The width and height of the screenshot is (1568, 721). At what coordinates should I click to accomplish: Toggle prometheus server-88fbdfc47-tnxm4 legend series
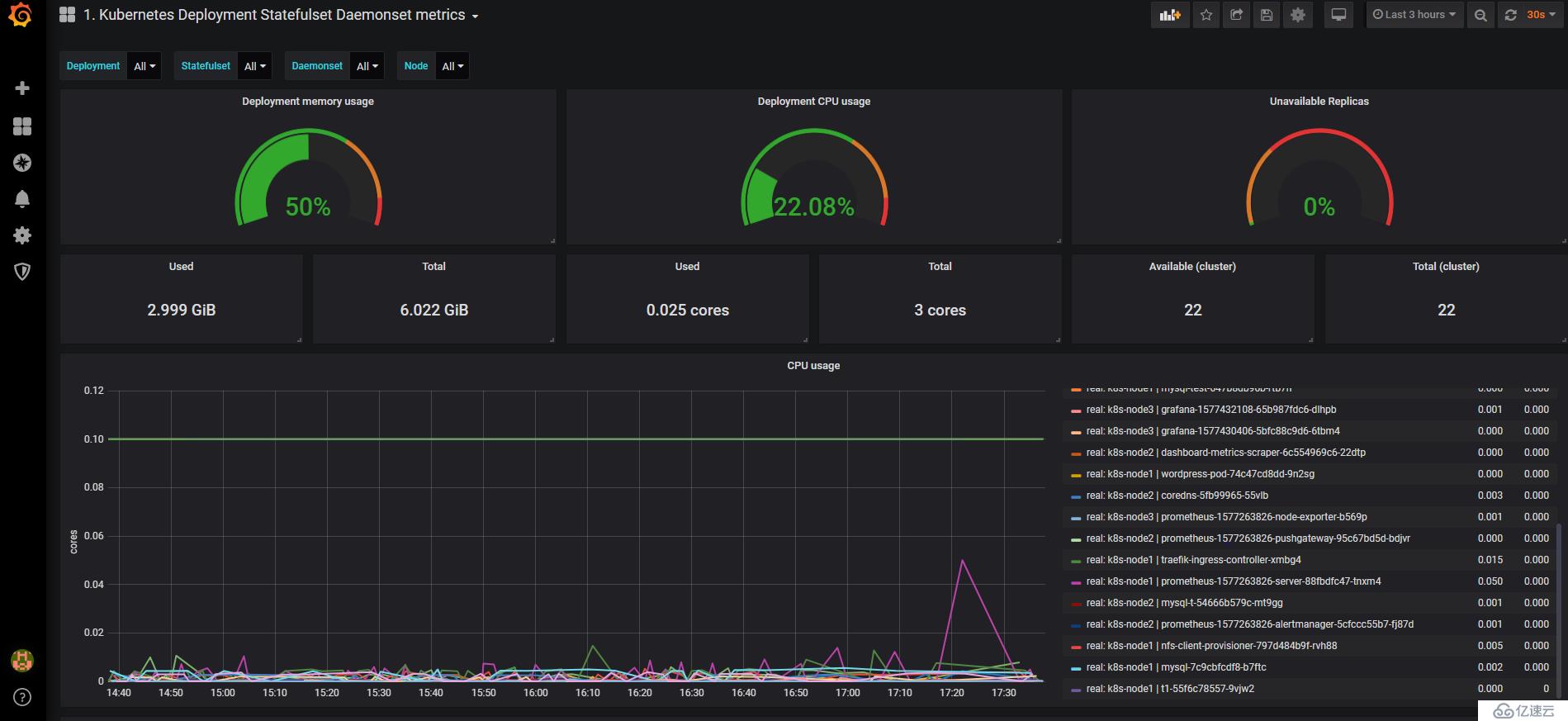point(1234,581)
